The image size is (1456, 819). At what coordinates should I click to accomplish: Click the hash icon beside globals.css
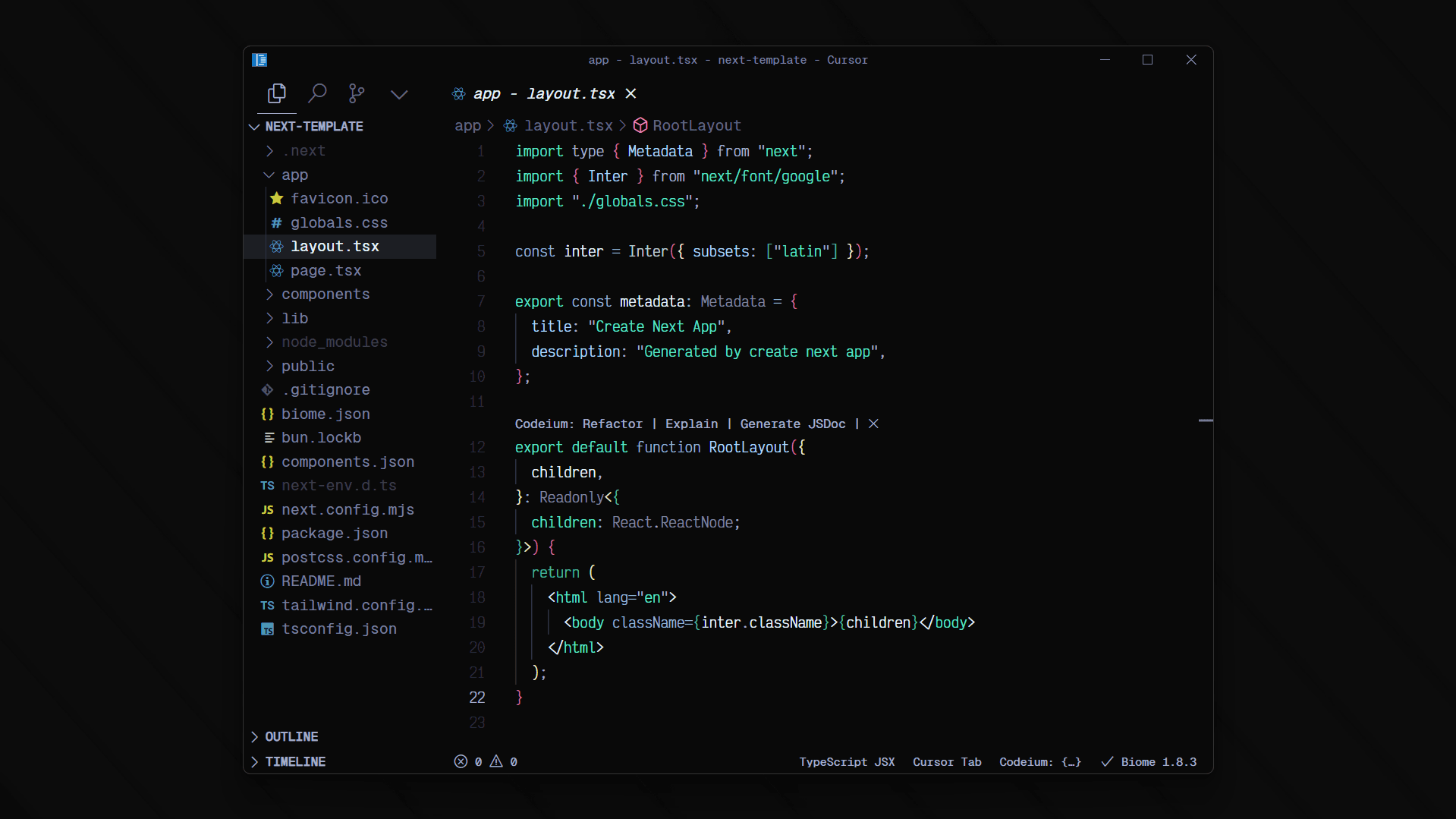pos(277,223)
